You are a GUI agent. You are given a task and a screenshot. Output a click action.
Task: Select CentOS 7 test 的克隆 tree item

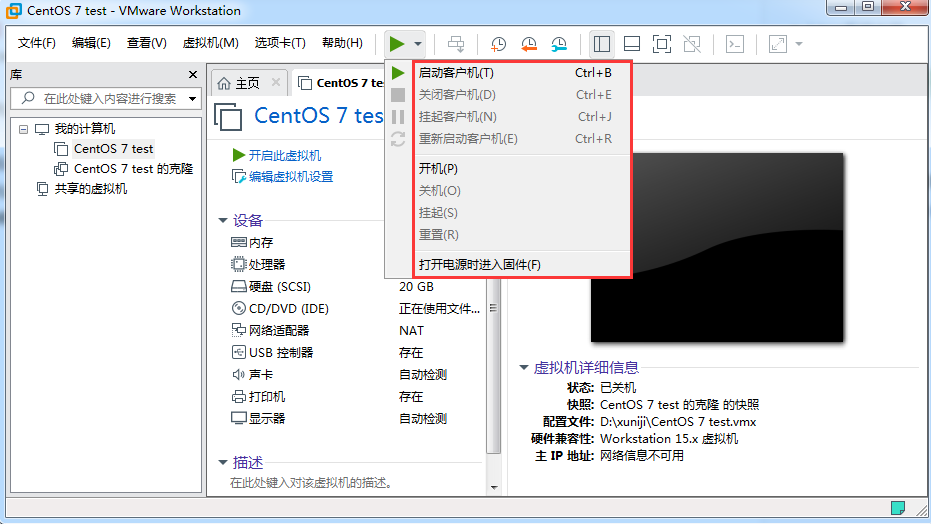(134, 169)
